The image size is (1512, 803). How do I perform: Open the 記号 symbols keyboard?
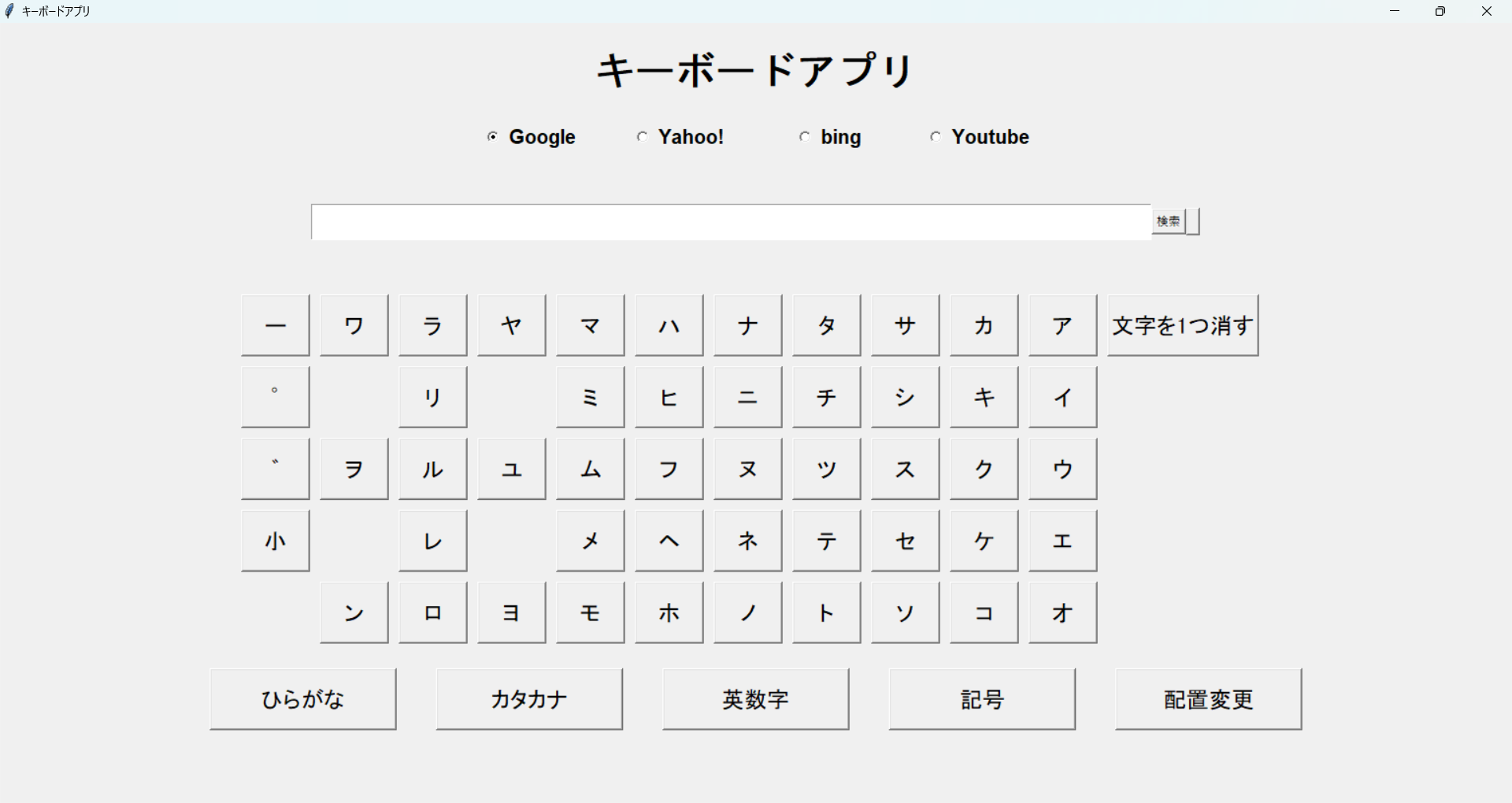pos(982,699)
